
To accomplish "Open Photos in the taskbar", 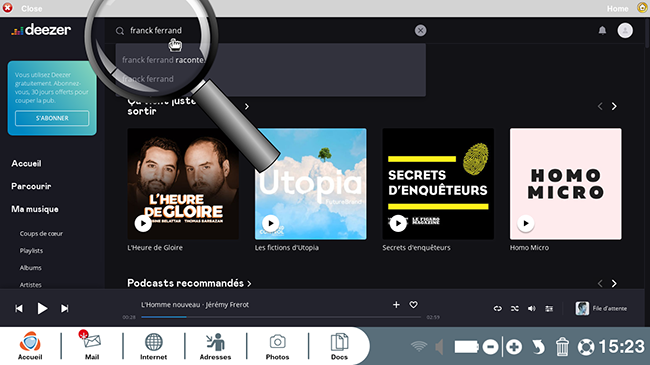I will pos(277,346).
